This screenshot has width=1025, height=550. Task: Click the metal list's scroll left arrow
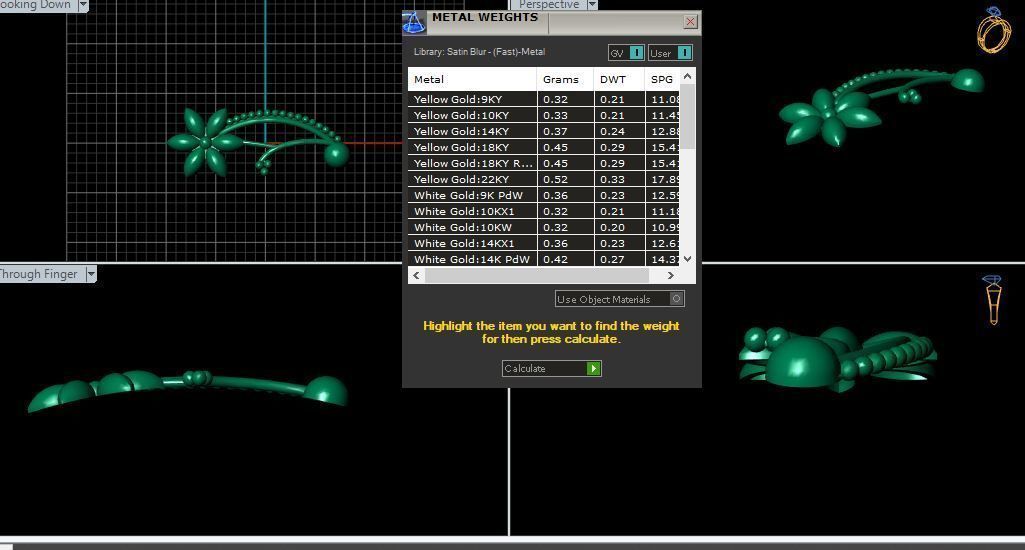click(x=416, y=275)
